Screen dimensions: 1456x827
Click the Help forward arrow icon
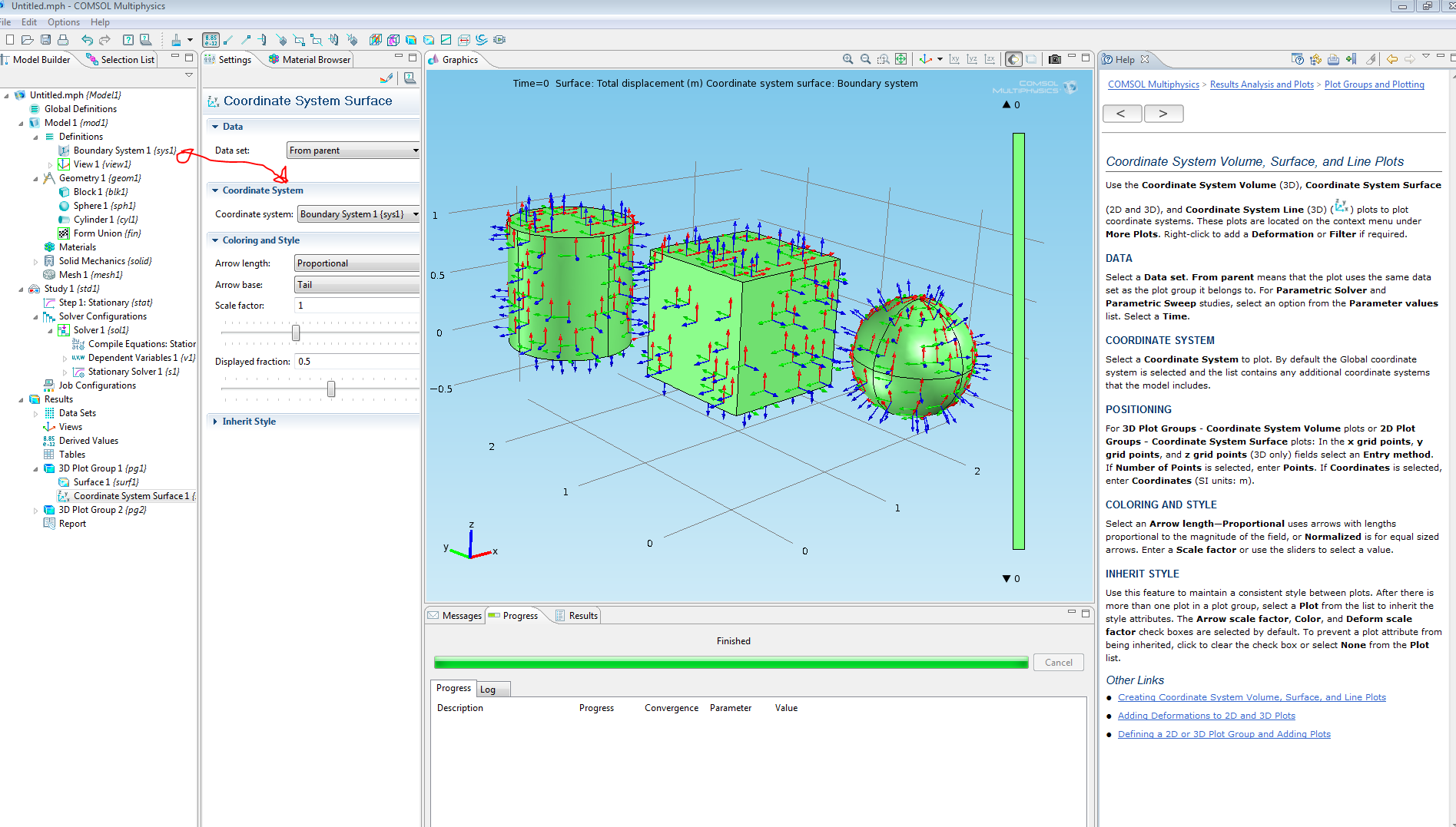click(x=1409, y=59)
